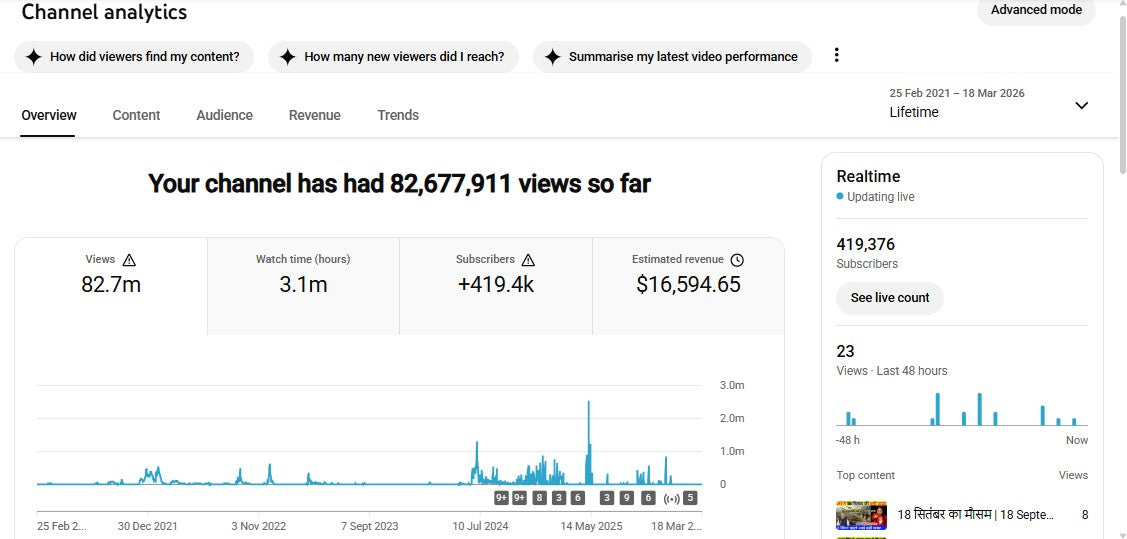This screenshot has height=539, width=1127.
Task: Open the top content video thumbnail
Action: (861, 515)
